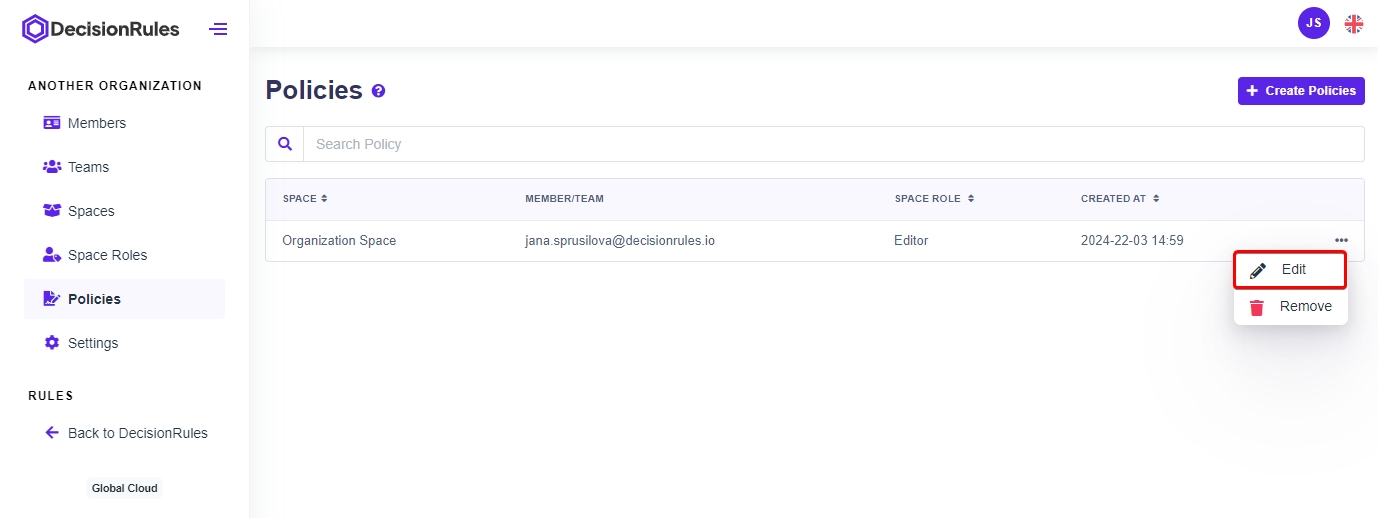
Task: Open the JS user avatar menu
Action: 1313,23
